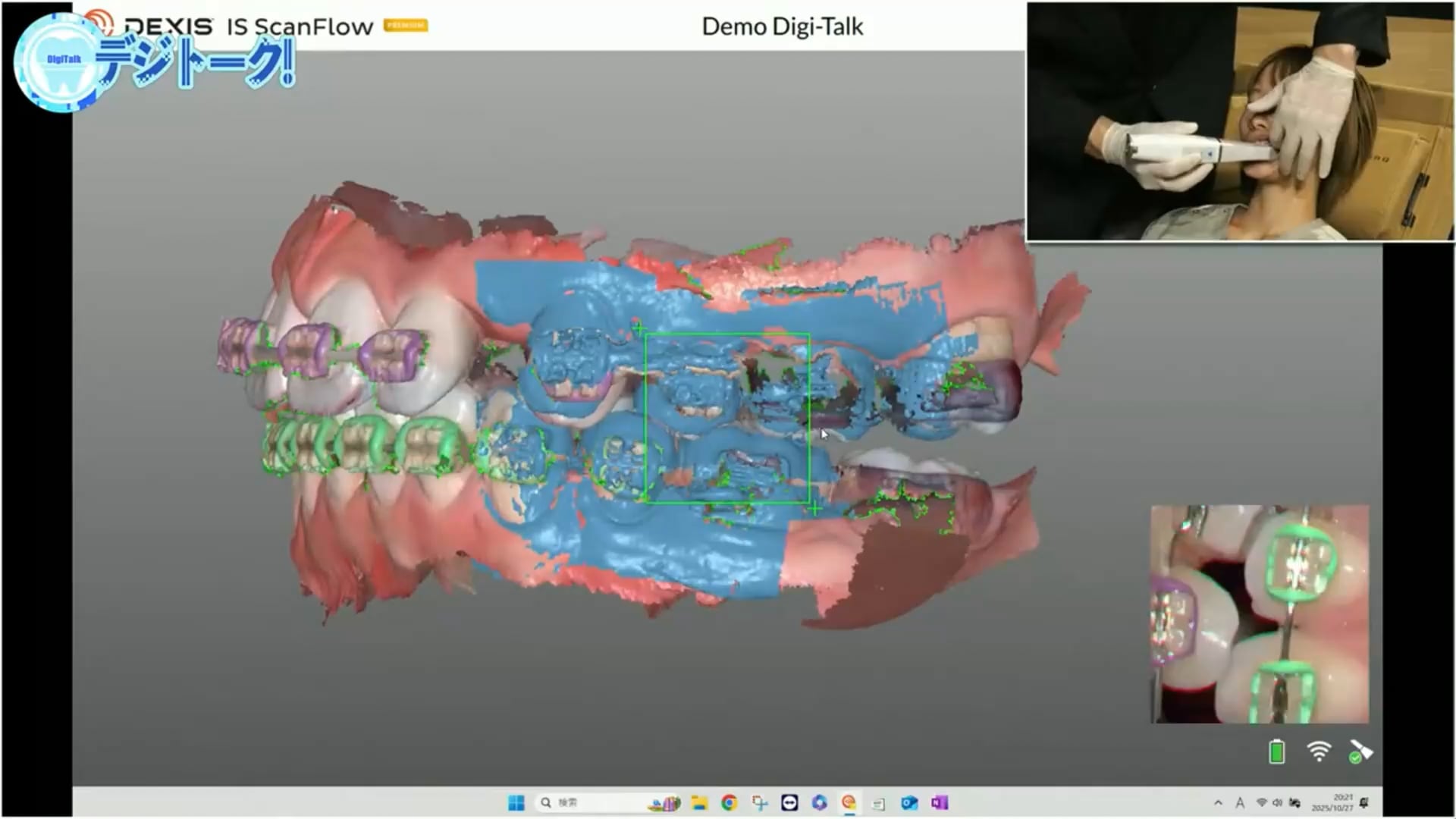This screenshot has height=819, width=1456.
Task: Expand the hidden system tray icons chevron
Action: click(x=1218, y=803)
